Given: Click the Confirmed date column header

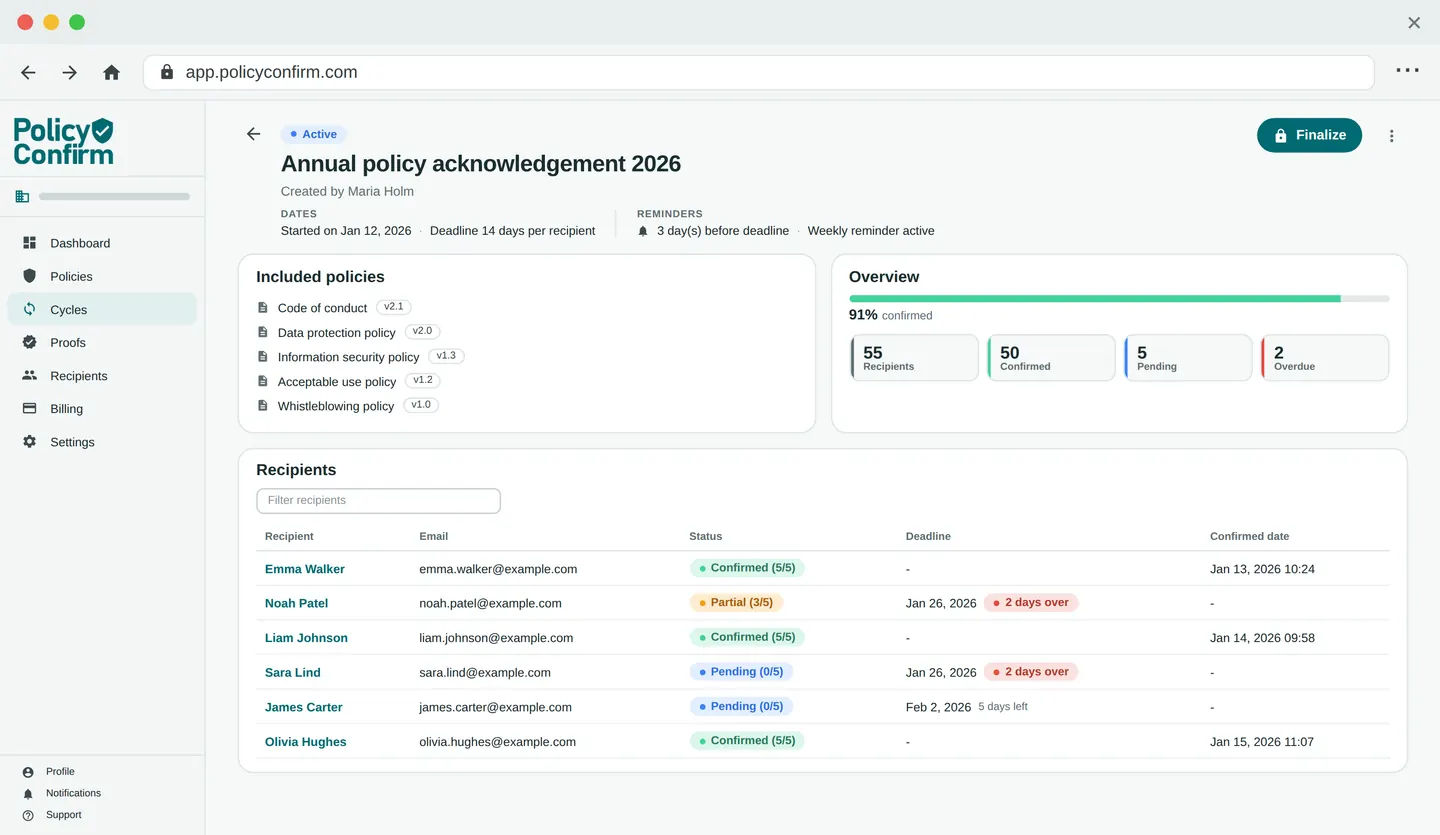Looking at the screenshot, I should (1249, 536).
